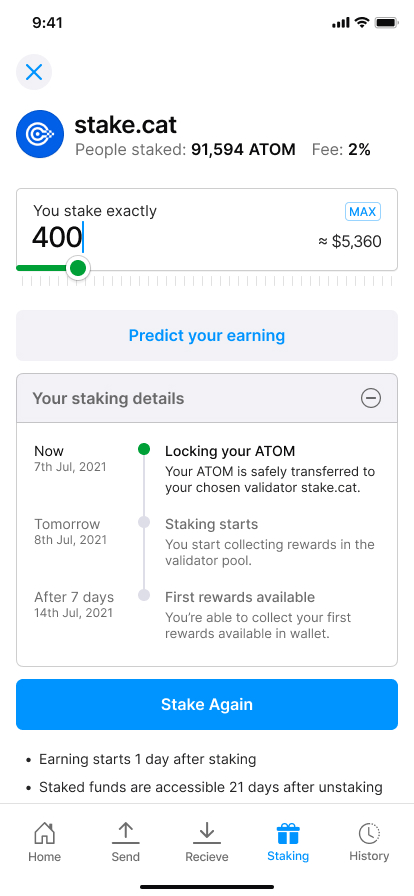Image resolution: width=414 pixels, height=896 pixels.
Task: Open the Home tab icon
Action: point(45,833)
